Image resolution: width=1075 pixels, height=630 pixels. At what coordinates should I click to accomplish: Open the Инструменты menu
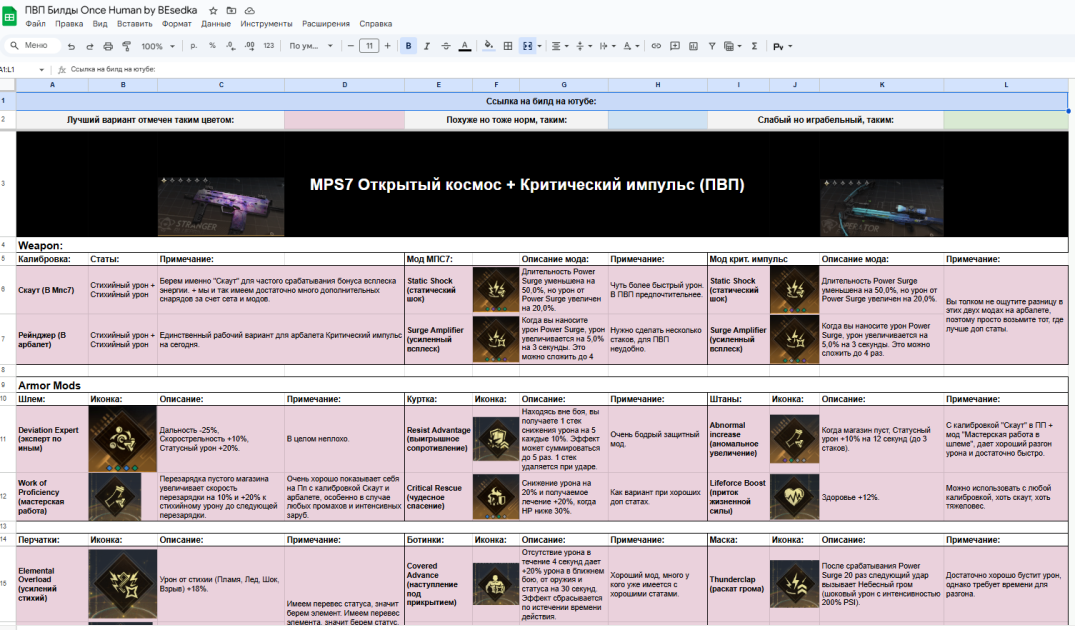coord(266,23)
